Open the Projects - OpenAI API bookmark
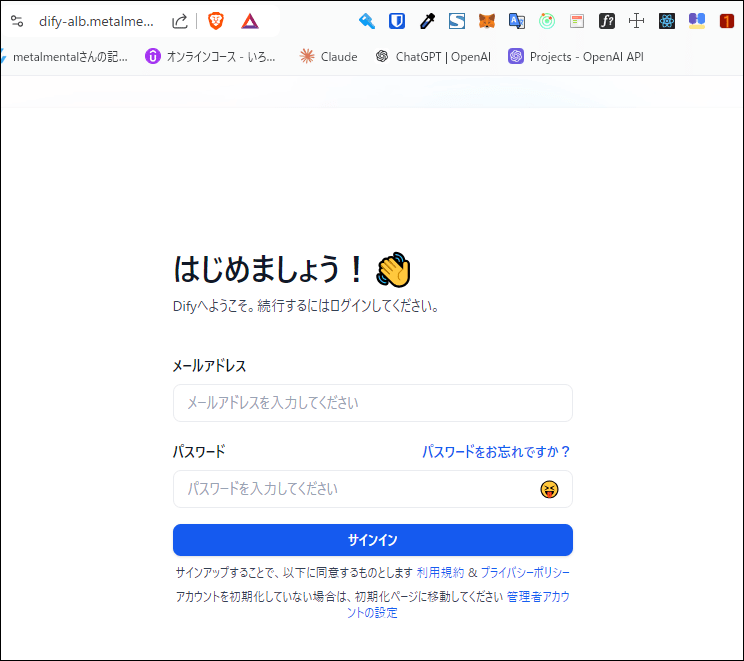Image resolution: width=744 pixels, height=661 pixels. (x=575, y=57)
